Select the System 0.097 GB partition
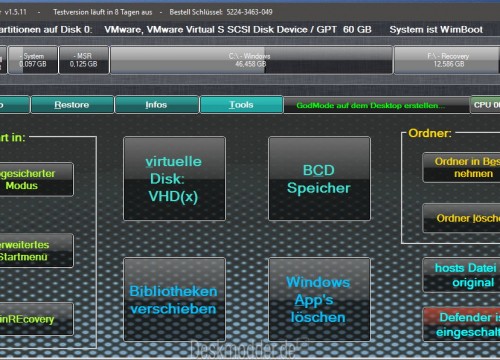Viewport: 500px width, 360px height. pos(33,60)
